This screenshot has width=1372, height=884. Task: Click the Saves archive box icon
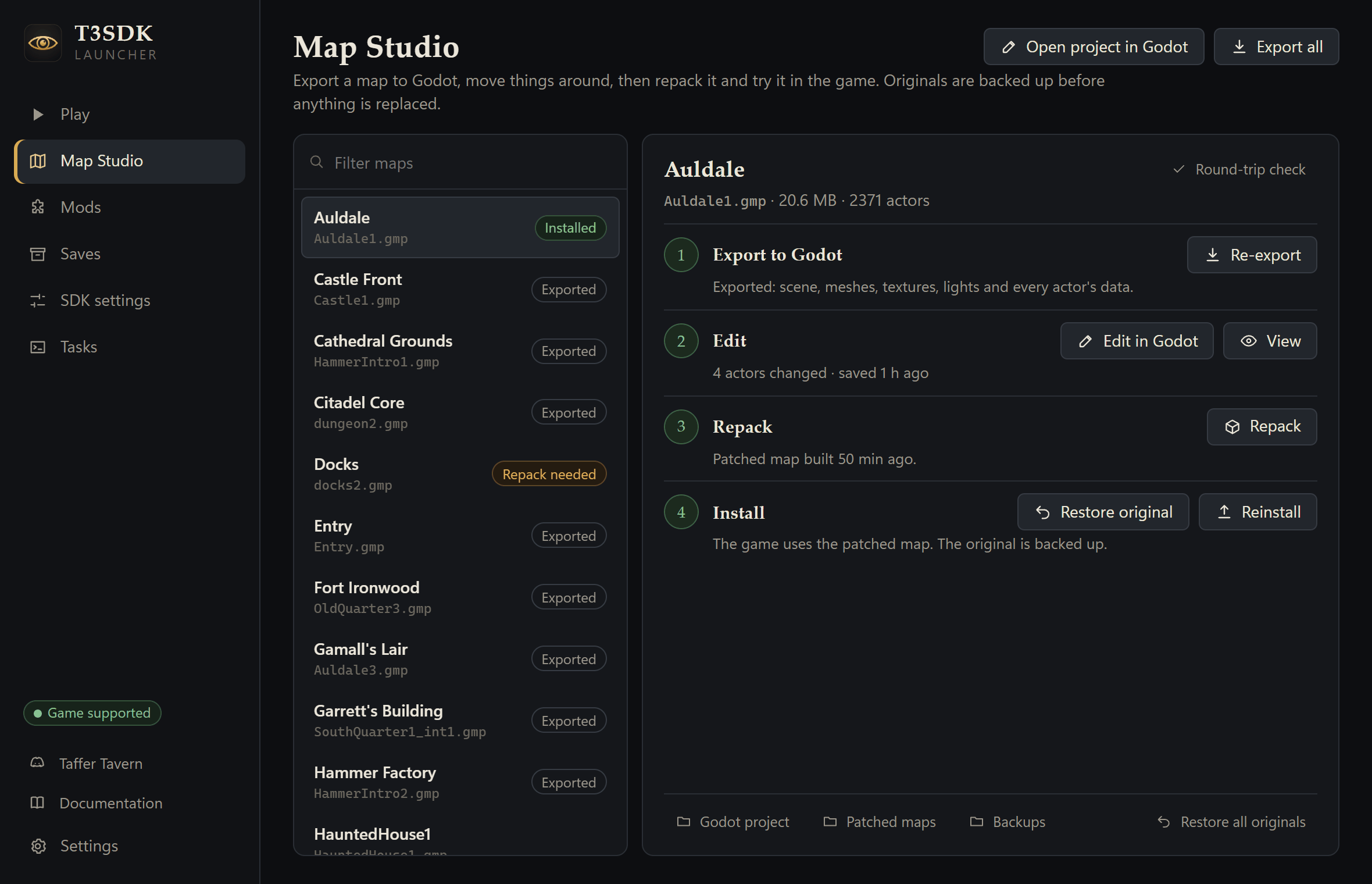[x=38, y=254]
